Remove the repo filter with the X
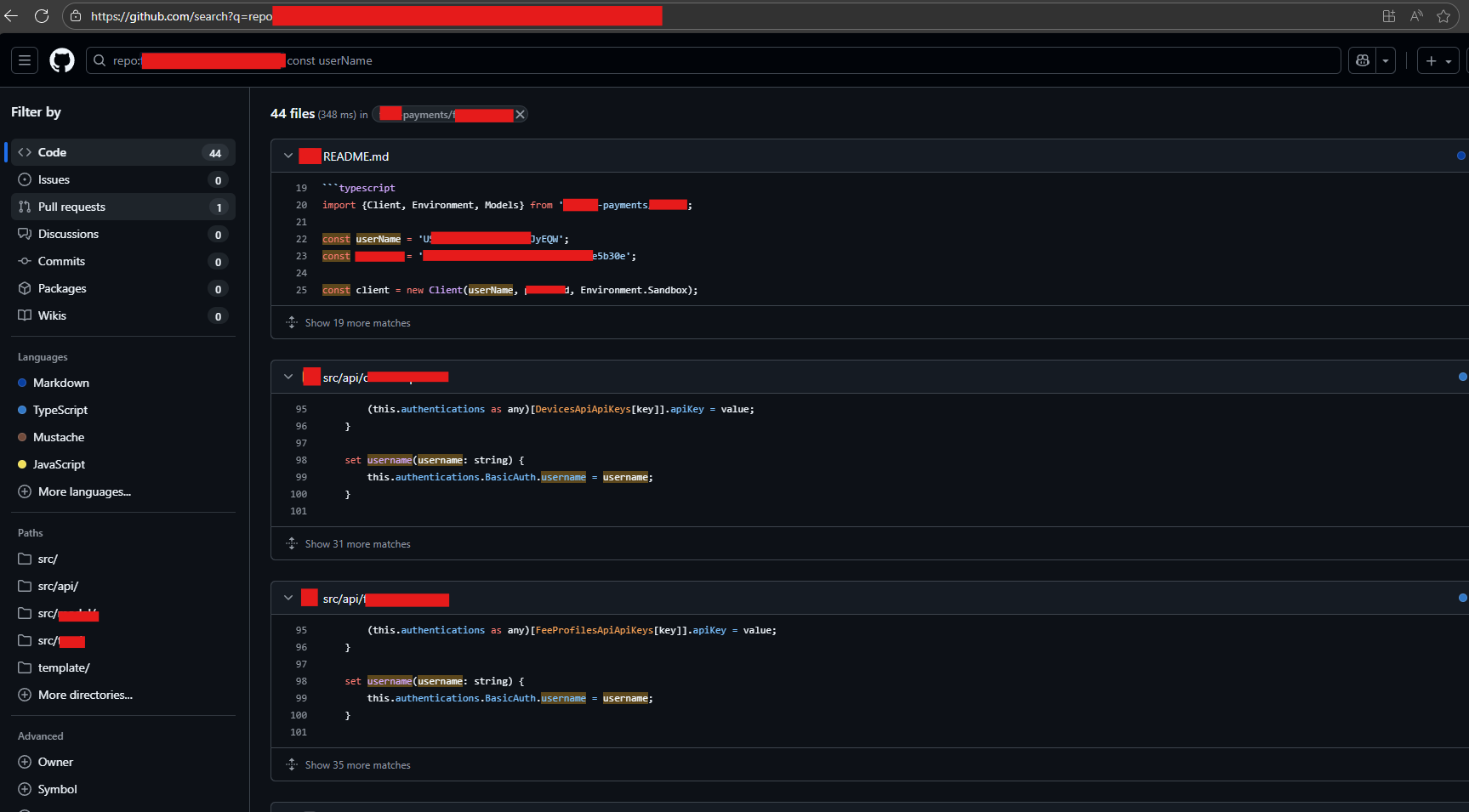This screenshot has height=812, width=1469. [520, 115]
